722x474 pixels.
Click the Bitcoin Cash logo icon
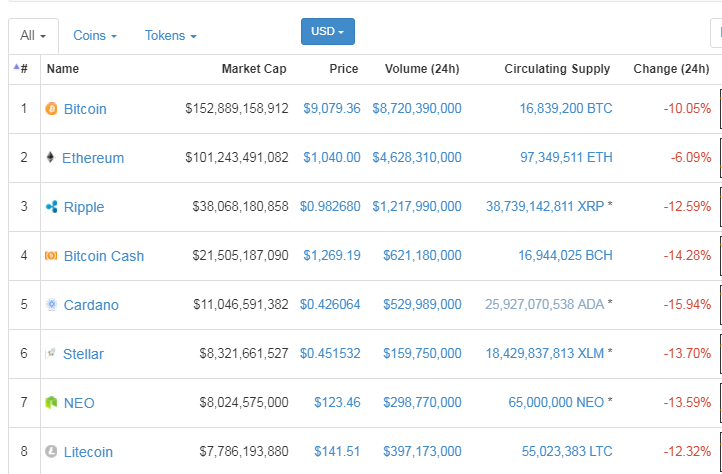point(52,256)
